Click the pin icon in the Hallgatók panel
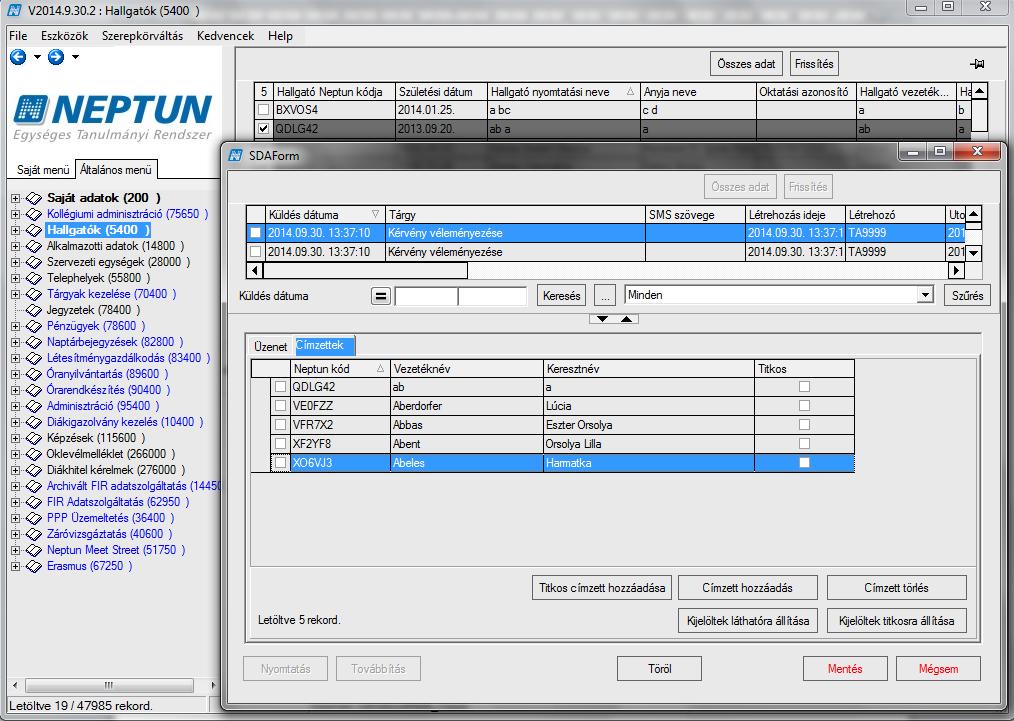 click(977, 63)
